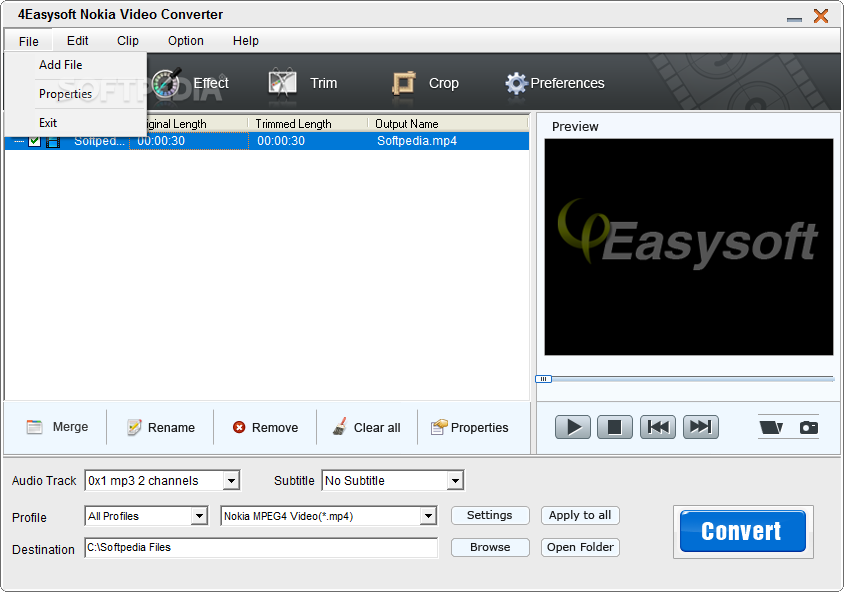Open the Help menu
The height and width of the screenshot is (592, 844).
pos(245,41)
